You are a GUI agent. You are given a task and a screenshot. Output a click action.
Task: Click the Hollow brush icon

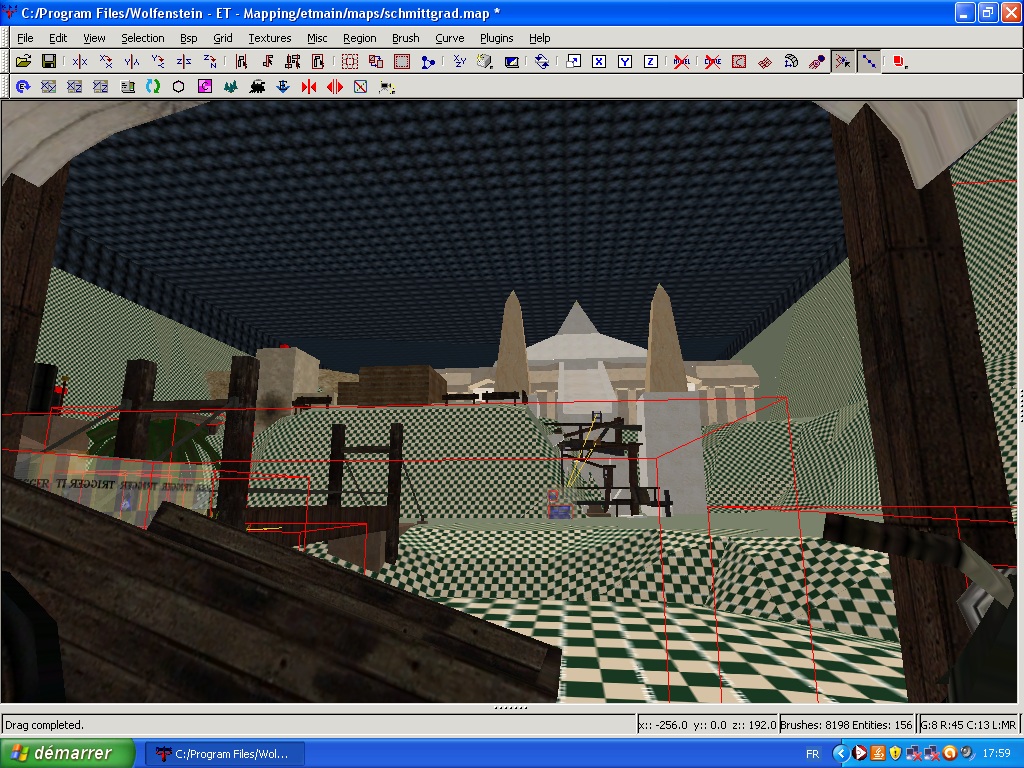tap(402, 61)
